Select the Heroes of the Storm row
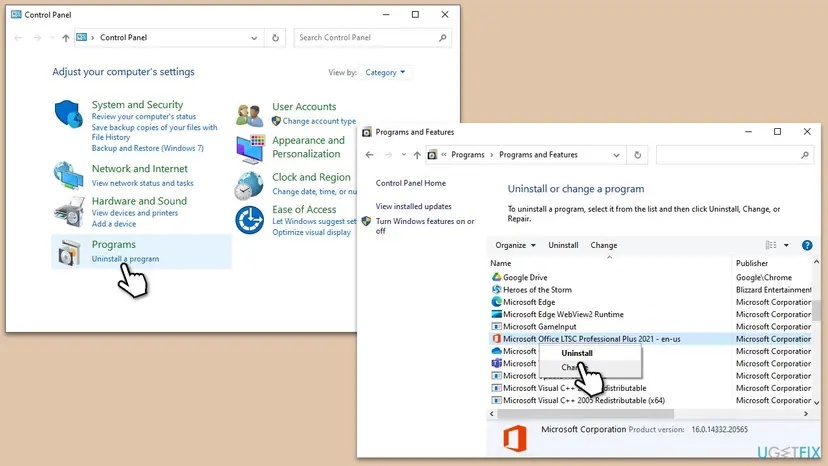This screenshot has height=466, width=828. tap(651, 290)
